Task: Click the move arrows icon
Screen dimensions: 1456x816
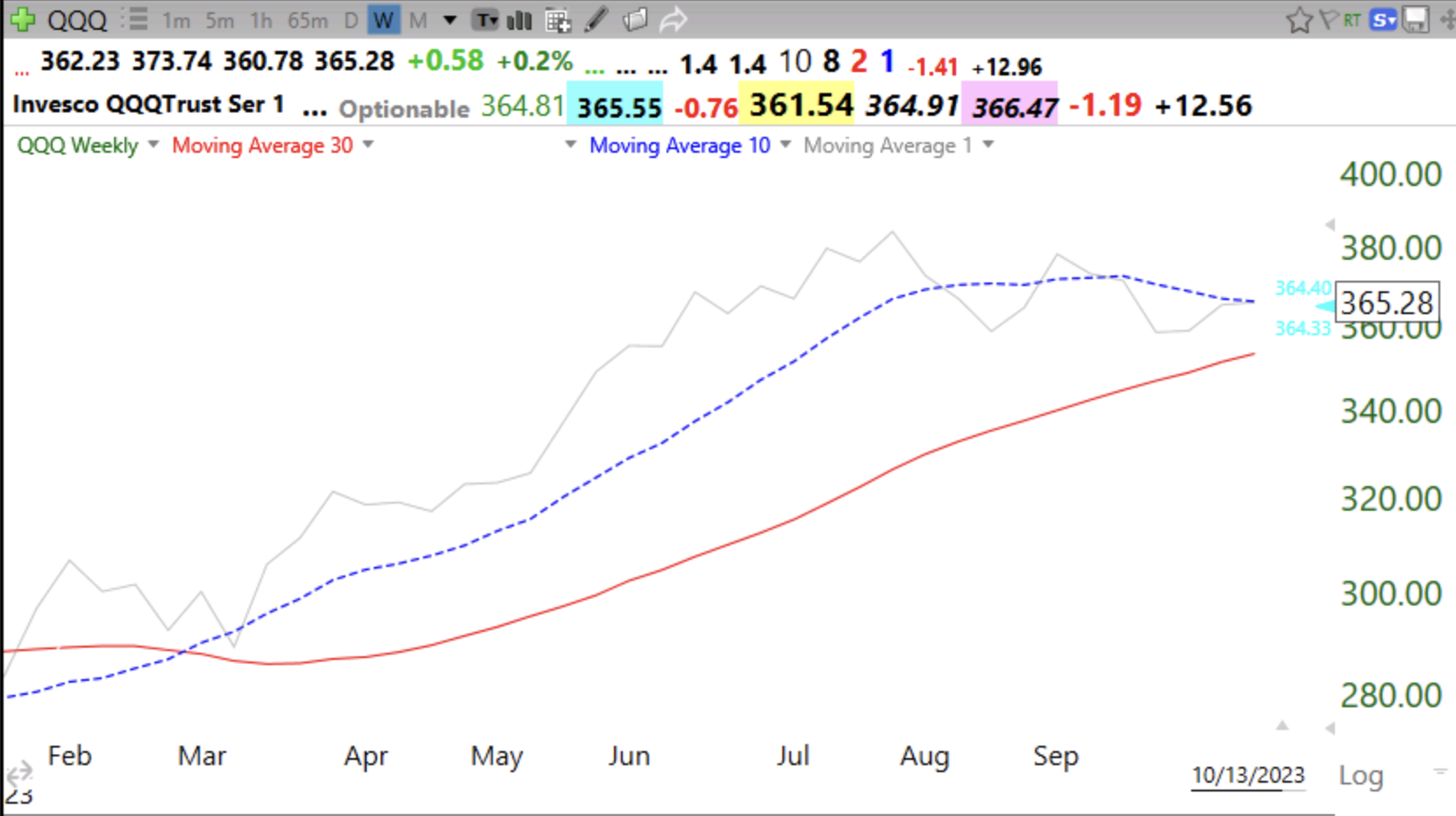Action: (x=1447, y=19)
